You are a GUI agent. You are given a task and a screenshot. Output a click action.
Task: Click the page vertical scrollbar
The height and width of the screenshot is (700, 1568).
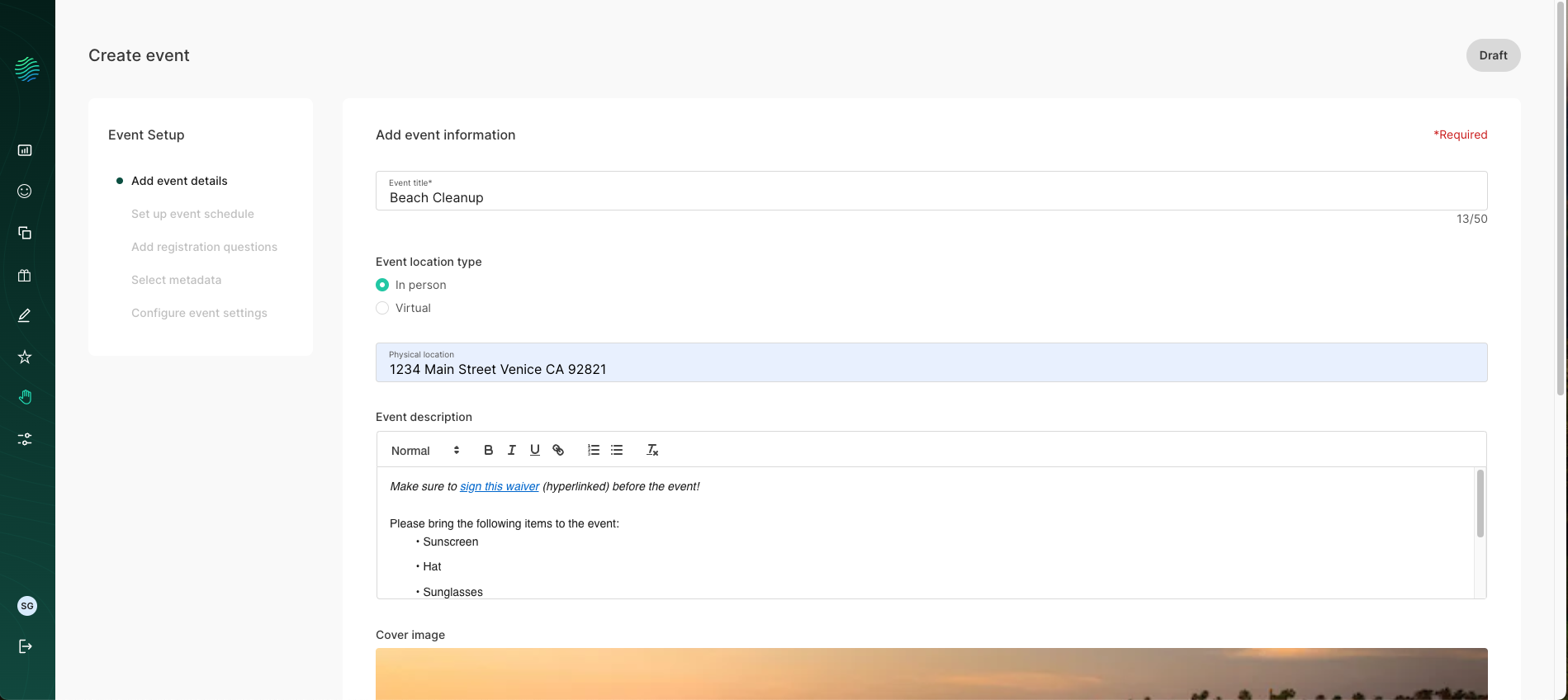pos(1561,198)
